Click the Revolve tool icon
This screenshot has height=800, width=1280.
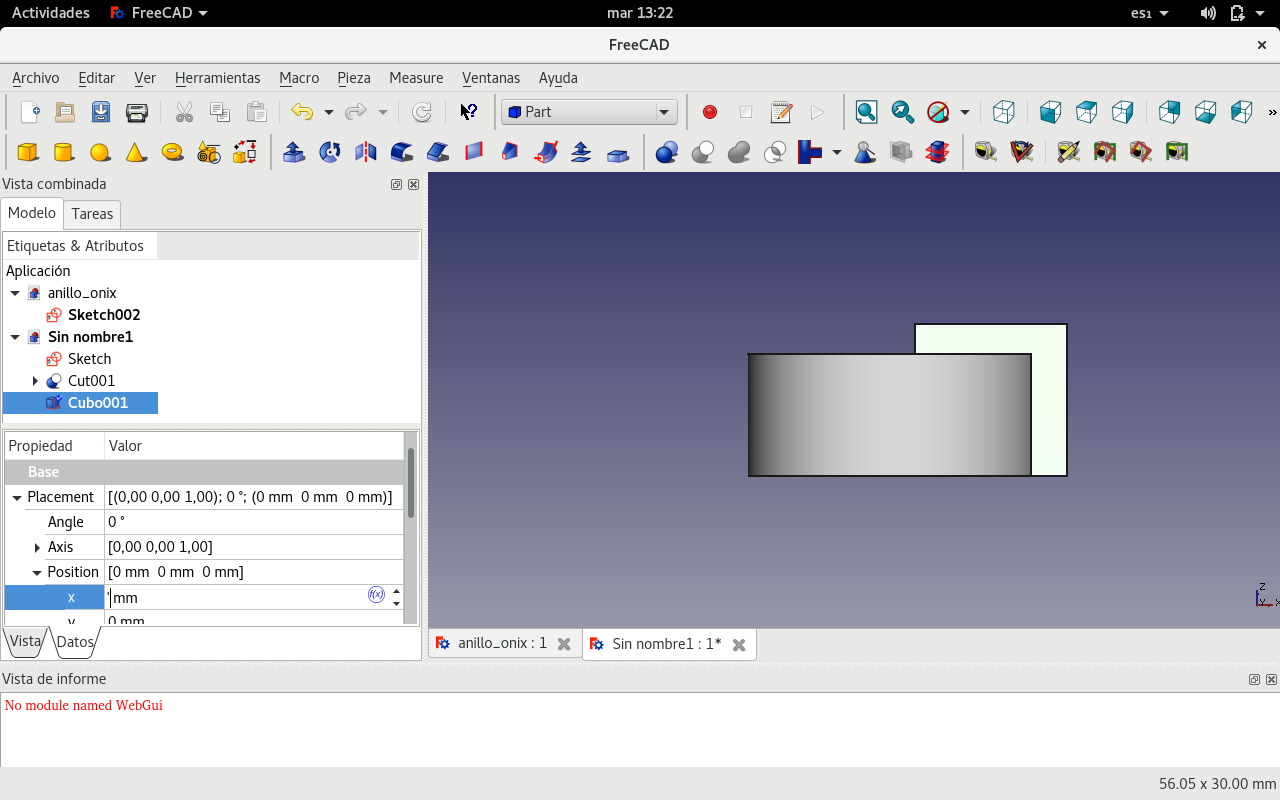[330, 152]
